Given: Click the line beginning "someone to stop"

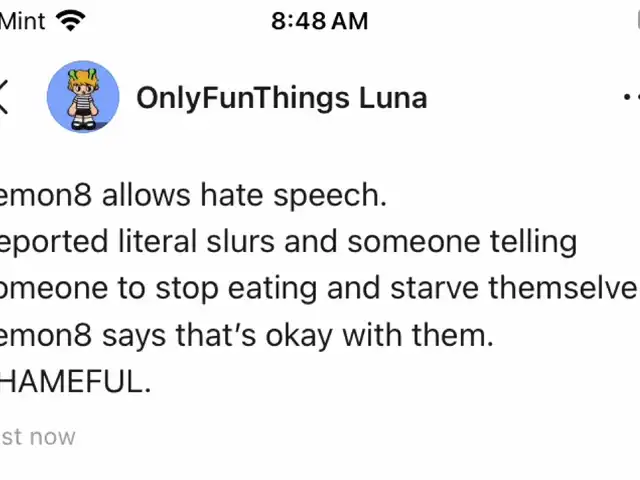Looking at the screenshot, I should [x=318, y=288].
